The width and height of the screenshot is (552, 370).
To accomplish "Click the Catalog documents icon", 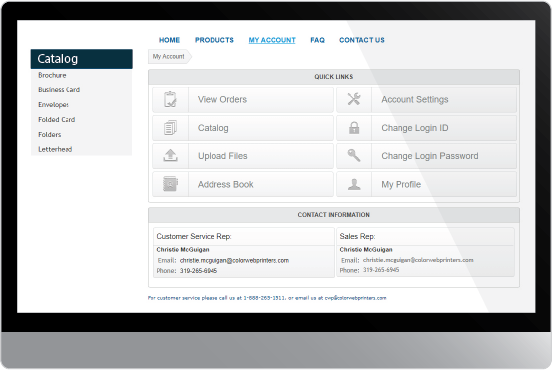I will pyautogui.click(x=170, y=128).
